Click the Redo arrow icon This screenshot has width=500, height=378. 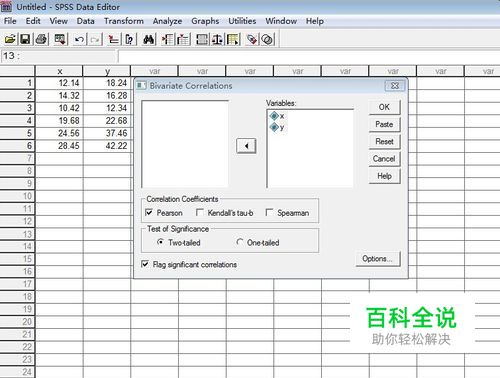(x=95, y=40)
